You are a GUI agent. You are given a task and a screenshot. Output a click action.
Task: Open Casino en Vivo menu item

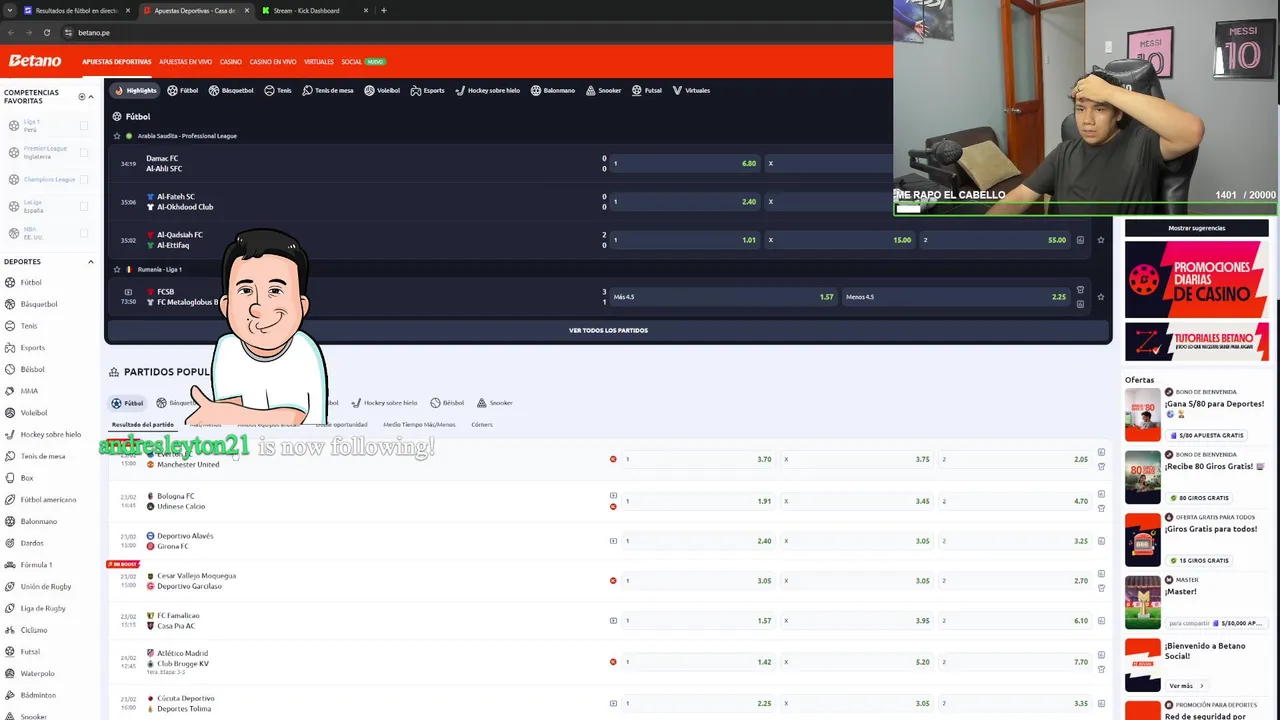point(273,62)
